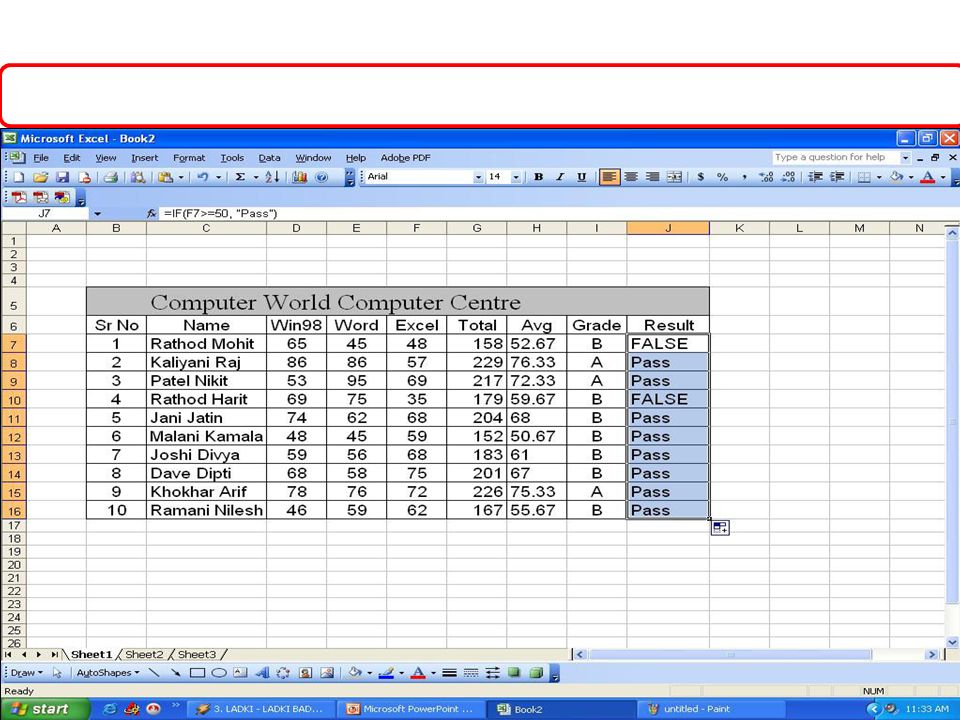The image size is (960, 720).
Task: Click the Undo arrow icon
Action: point(203,177)
